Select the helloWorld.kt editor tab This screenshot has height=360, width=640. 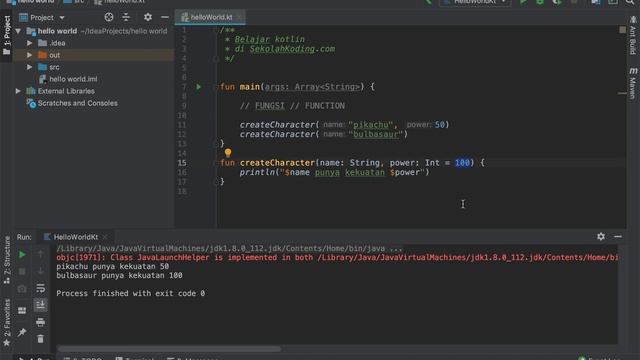(211, 17)
